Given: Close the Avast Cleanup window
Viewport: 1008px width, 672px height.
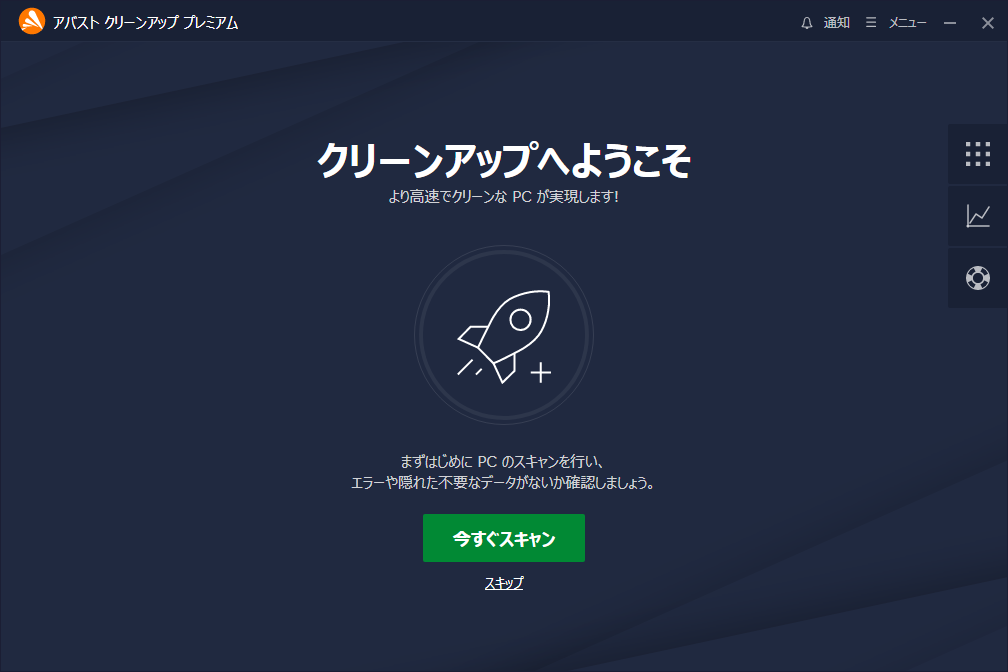Looking at the screenshot, I should [x=987, y=23].
